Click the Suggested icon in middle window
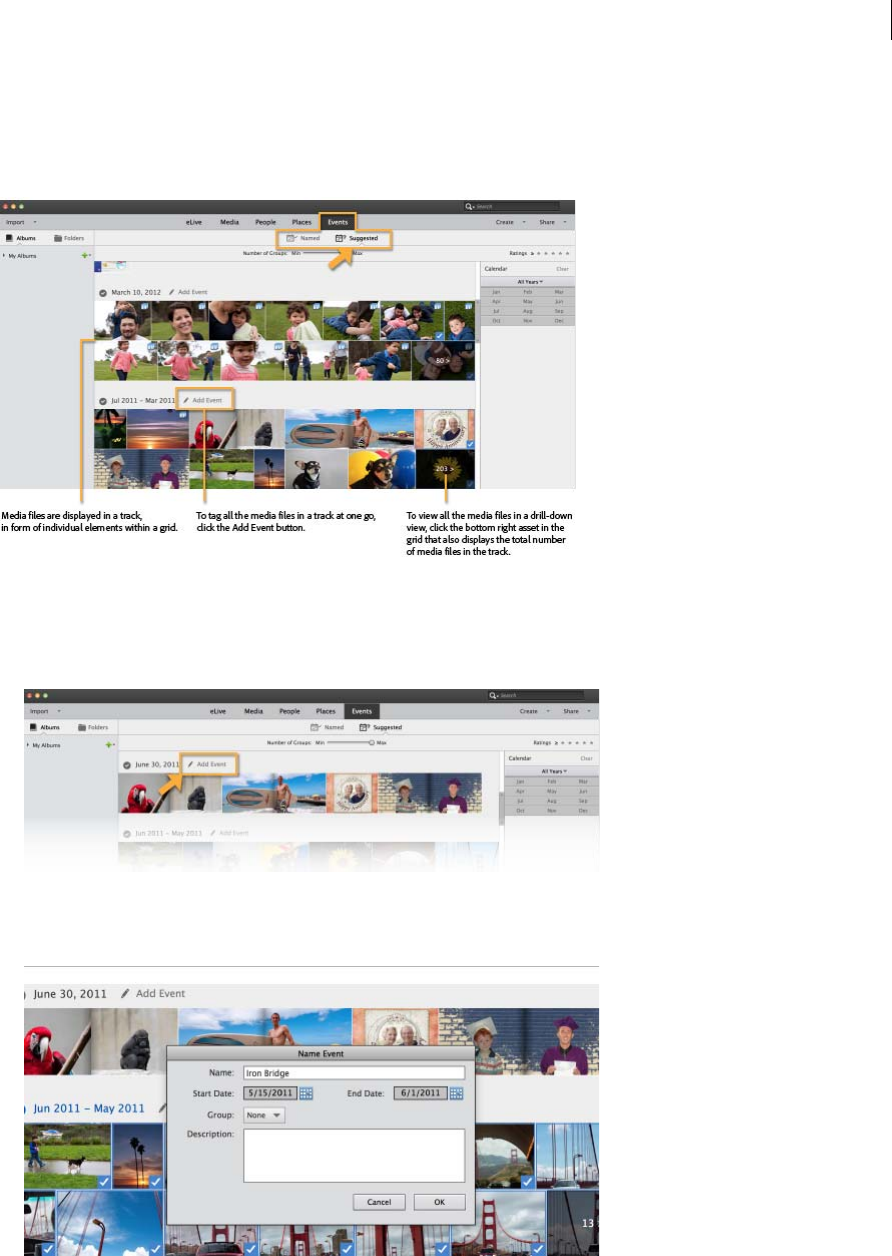 pos(365,728)
